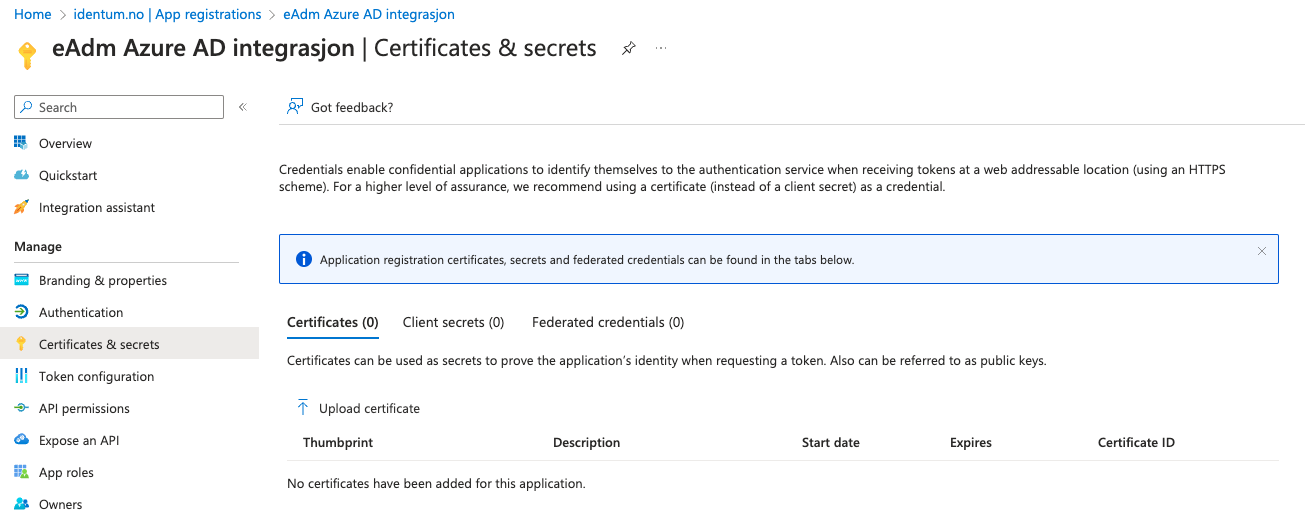Collapse the sidebar with double chevron

click(242, 107)
